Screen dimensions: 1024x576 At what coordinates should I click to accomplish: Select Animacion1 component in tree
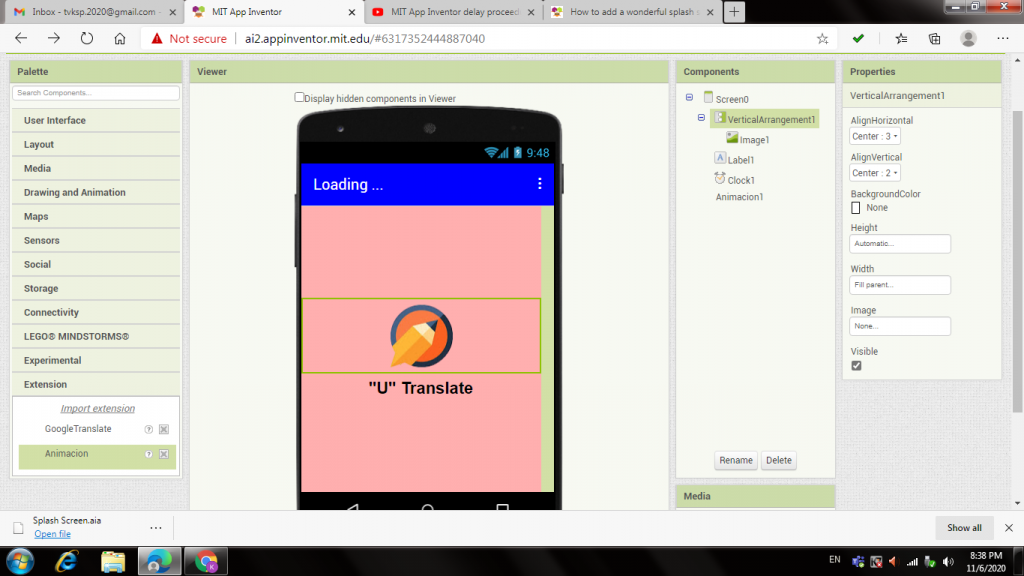[x=739, y=197]
